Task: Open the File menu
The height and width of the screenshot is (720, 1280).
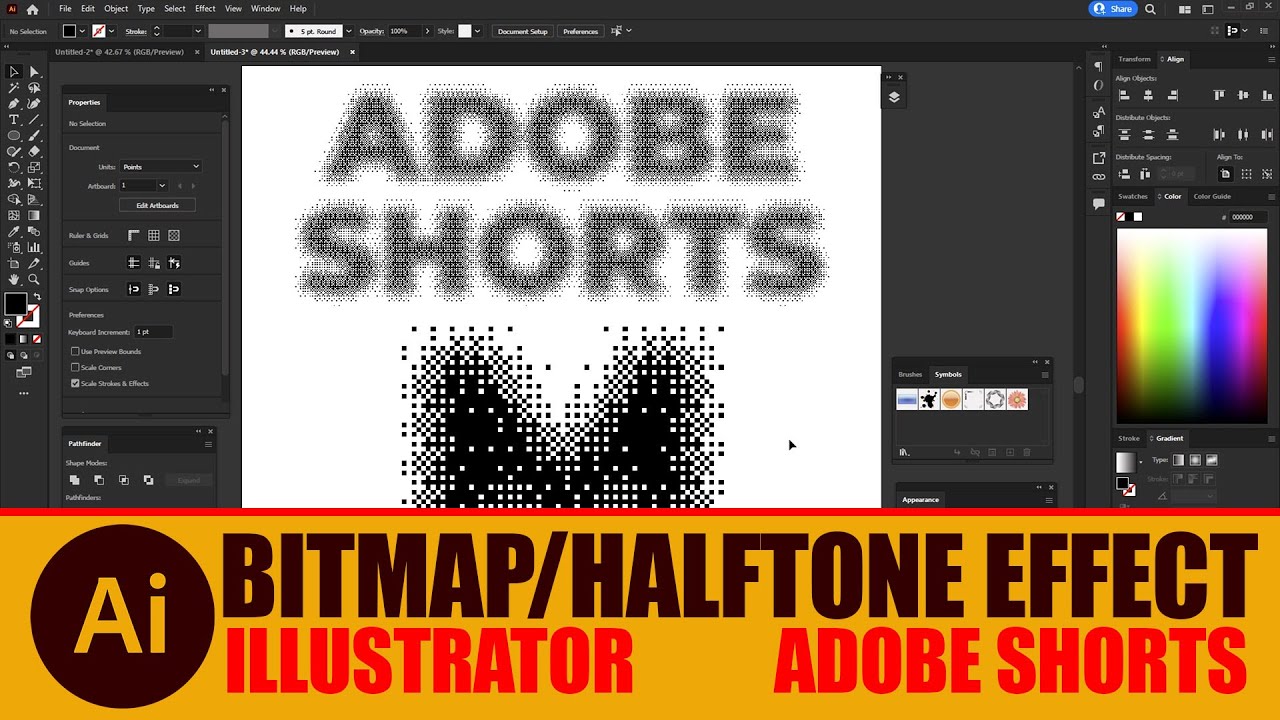Action: pyautogui.click(x=65, y=8)
